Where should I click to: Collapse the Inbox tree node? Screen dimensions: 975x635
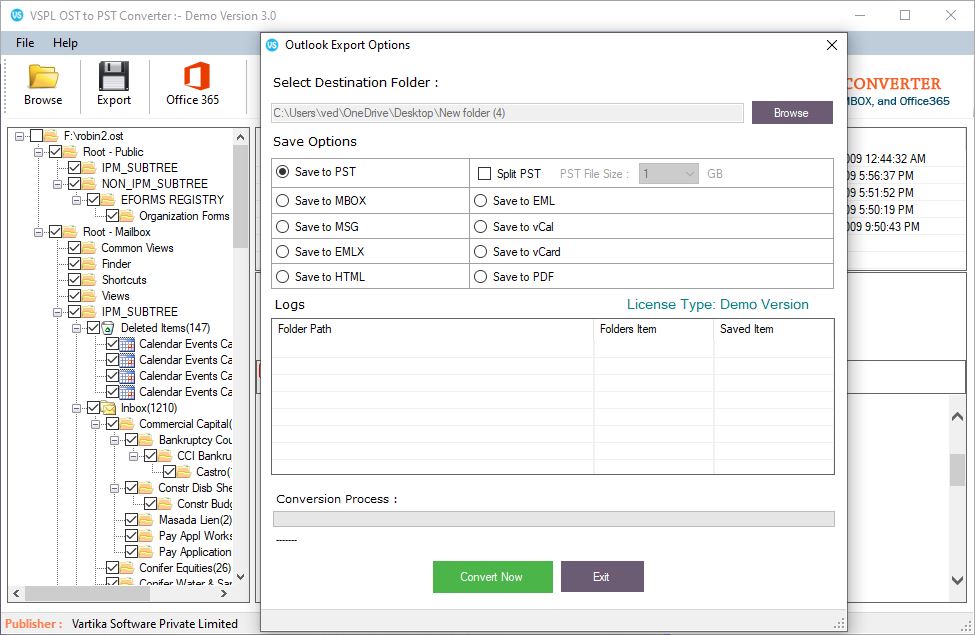[x=76, y=409]
